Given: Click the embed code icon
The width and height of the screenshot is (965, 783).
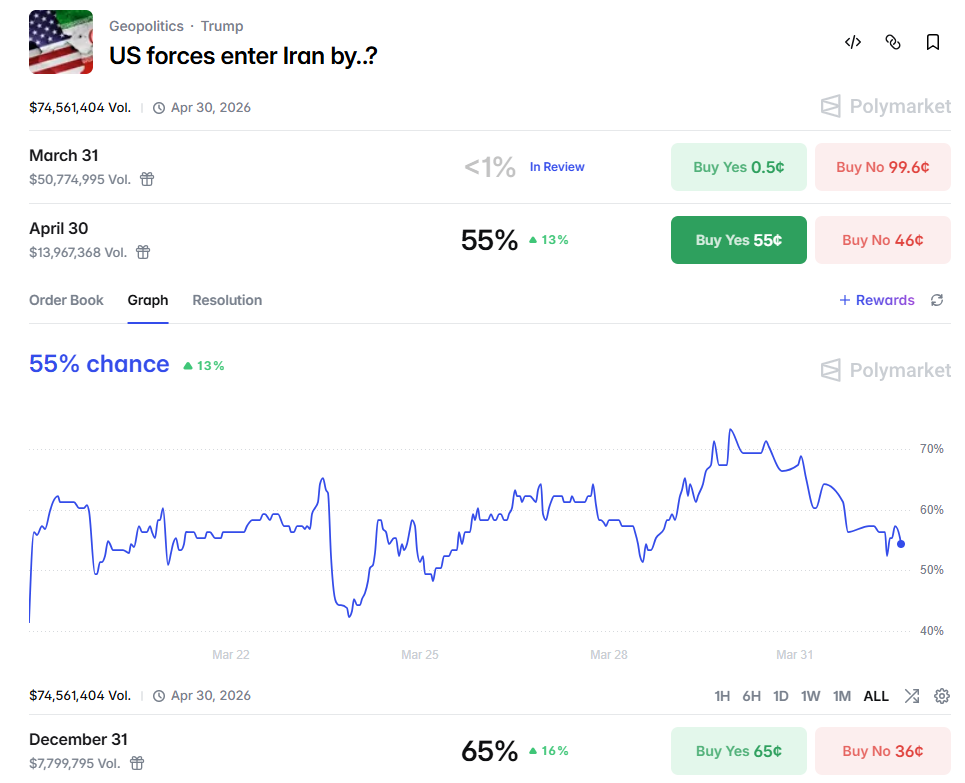Looking at the screenshot, I should (853, 42).
